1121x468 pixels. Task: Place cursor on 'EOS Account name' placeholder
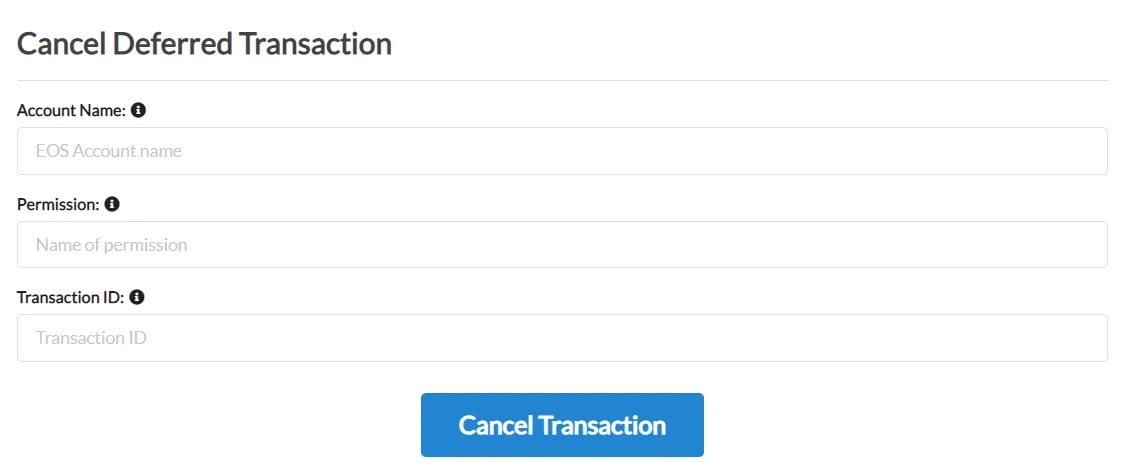tap(109, 151)
